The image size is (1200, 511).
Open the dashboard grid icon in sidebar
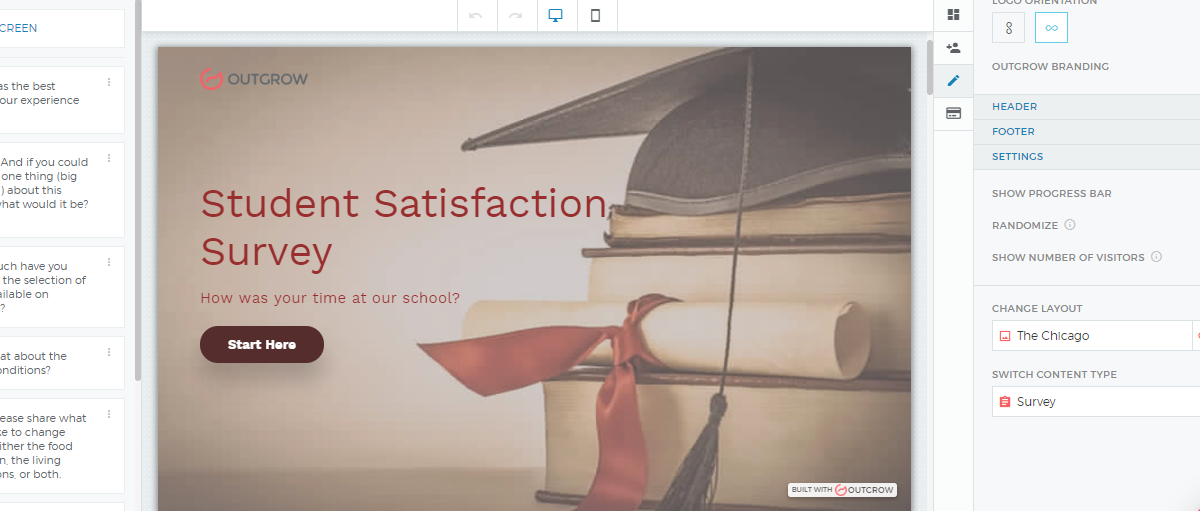[x=953, y=14]
